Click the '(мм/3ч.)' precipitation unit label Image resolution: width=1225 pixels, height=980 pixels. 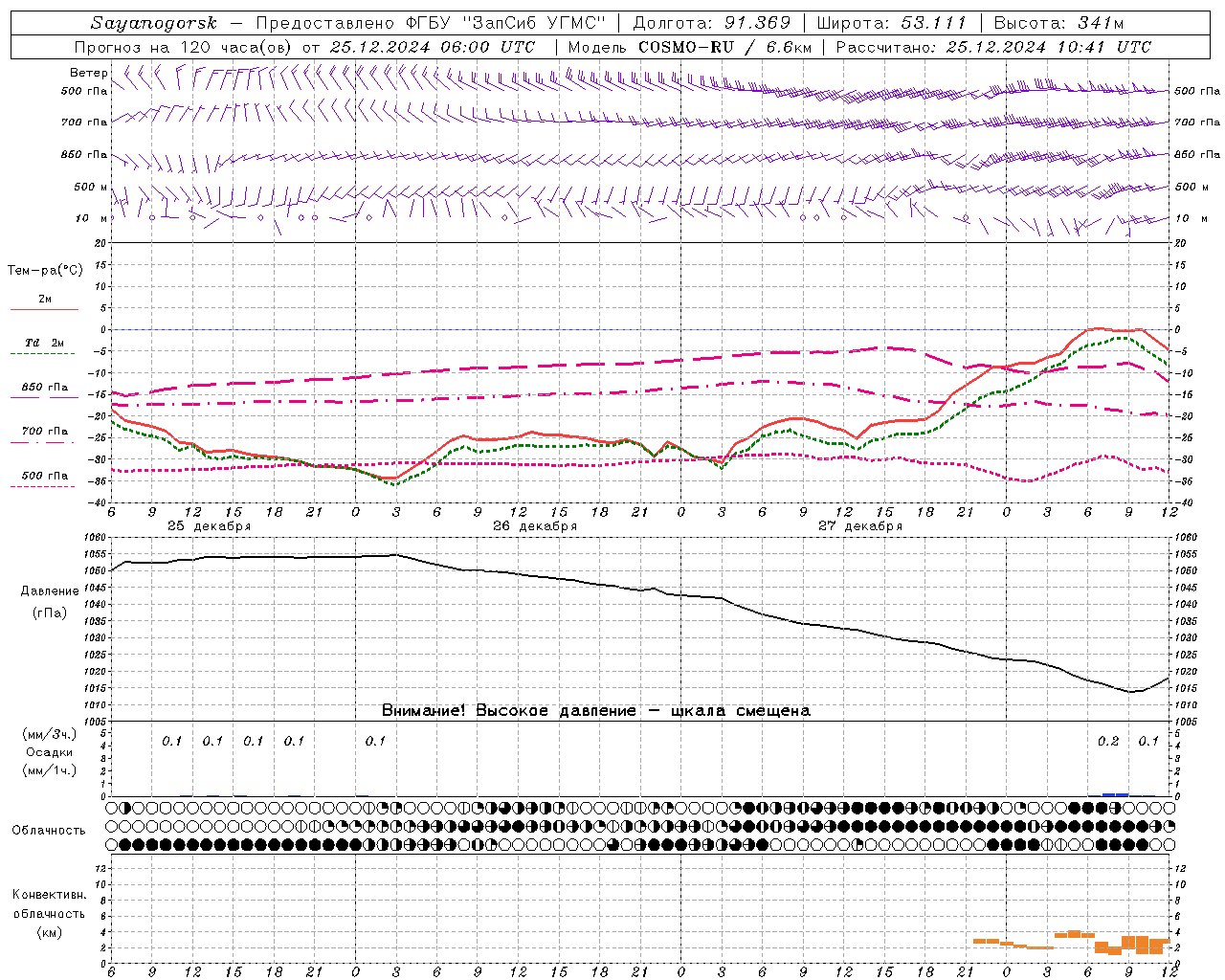(50, 735)
